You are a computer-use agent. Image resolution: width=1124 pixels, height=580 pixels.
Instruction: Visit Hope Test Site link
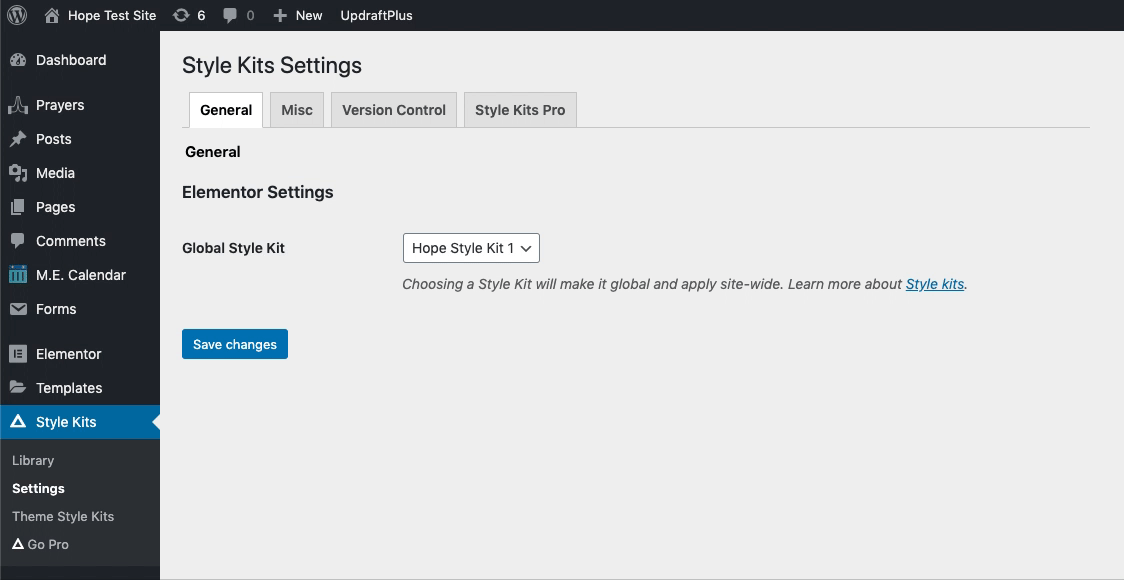tap(112, 16)
